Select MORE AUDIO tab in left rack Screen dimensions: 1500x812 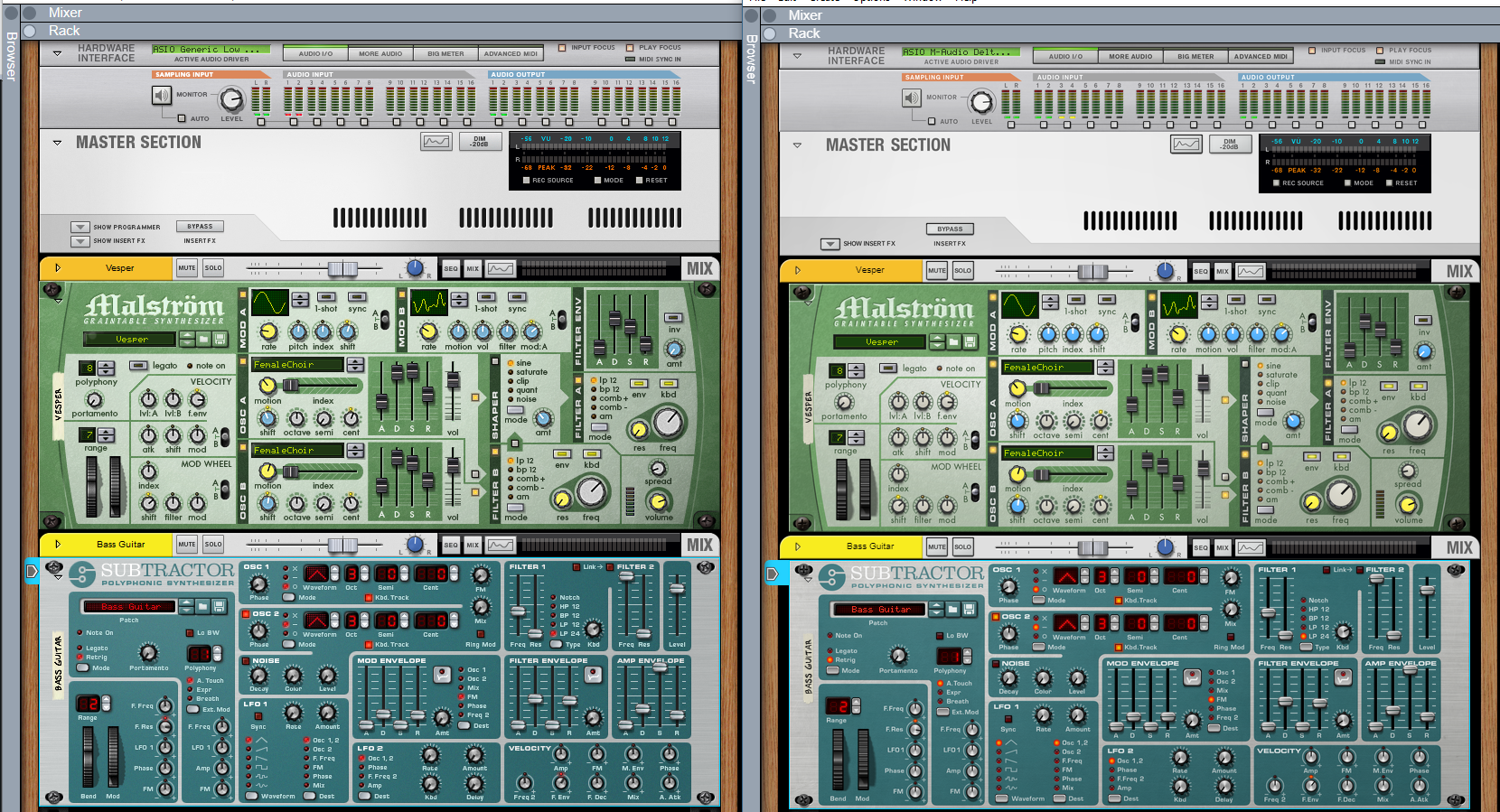pos(380,53)
